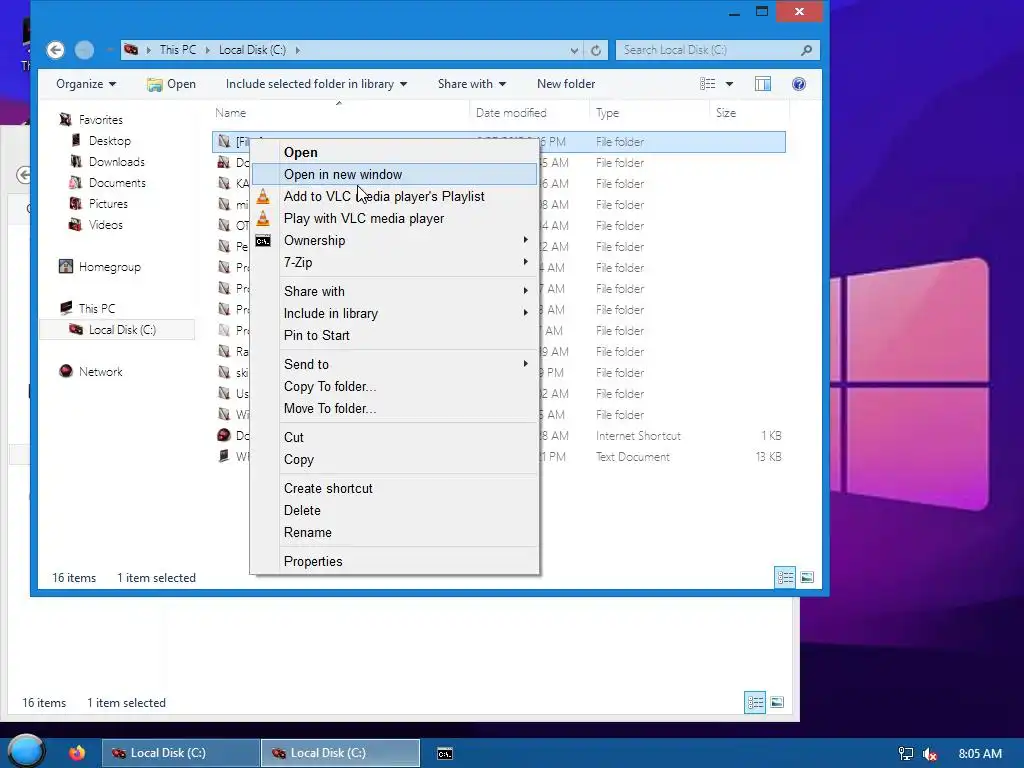Expand the view options dropdown arrow

729,84
